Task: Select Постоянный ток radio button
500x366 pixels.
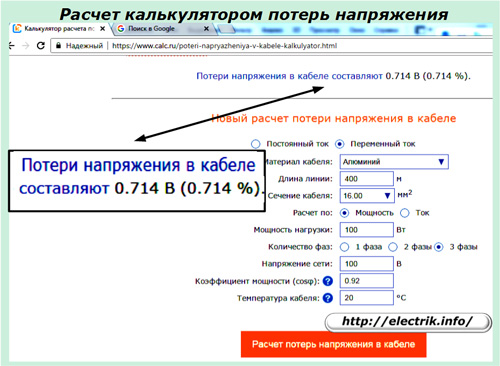Action: click(256, 144)
